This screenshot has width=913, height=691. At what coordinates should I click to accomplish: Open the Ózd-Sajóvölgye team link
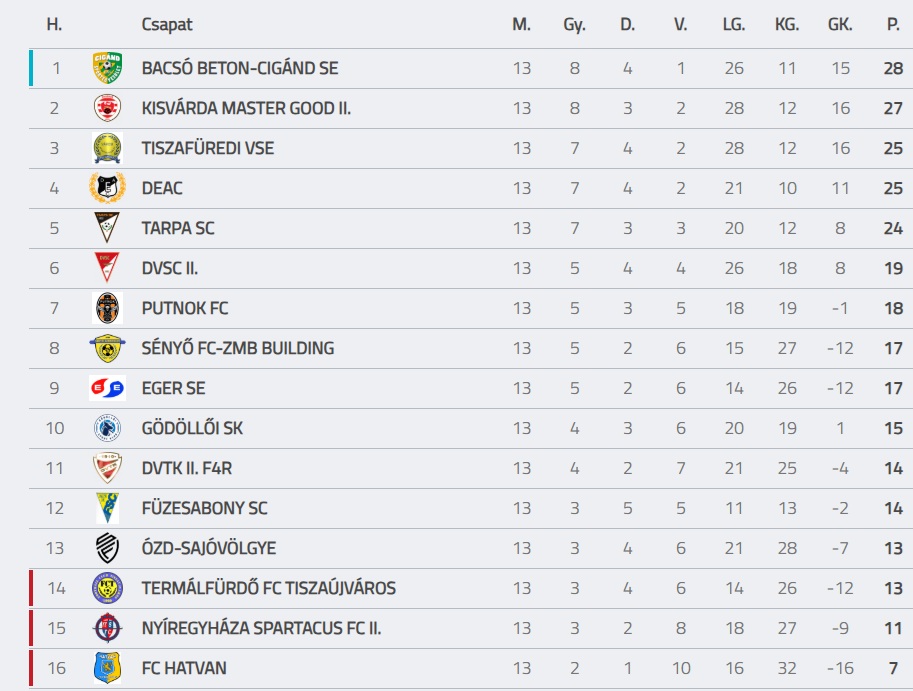pyautogui.click(x=209, y=548)
